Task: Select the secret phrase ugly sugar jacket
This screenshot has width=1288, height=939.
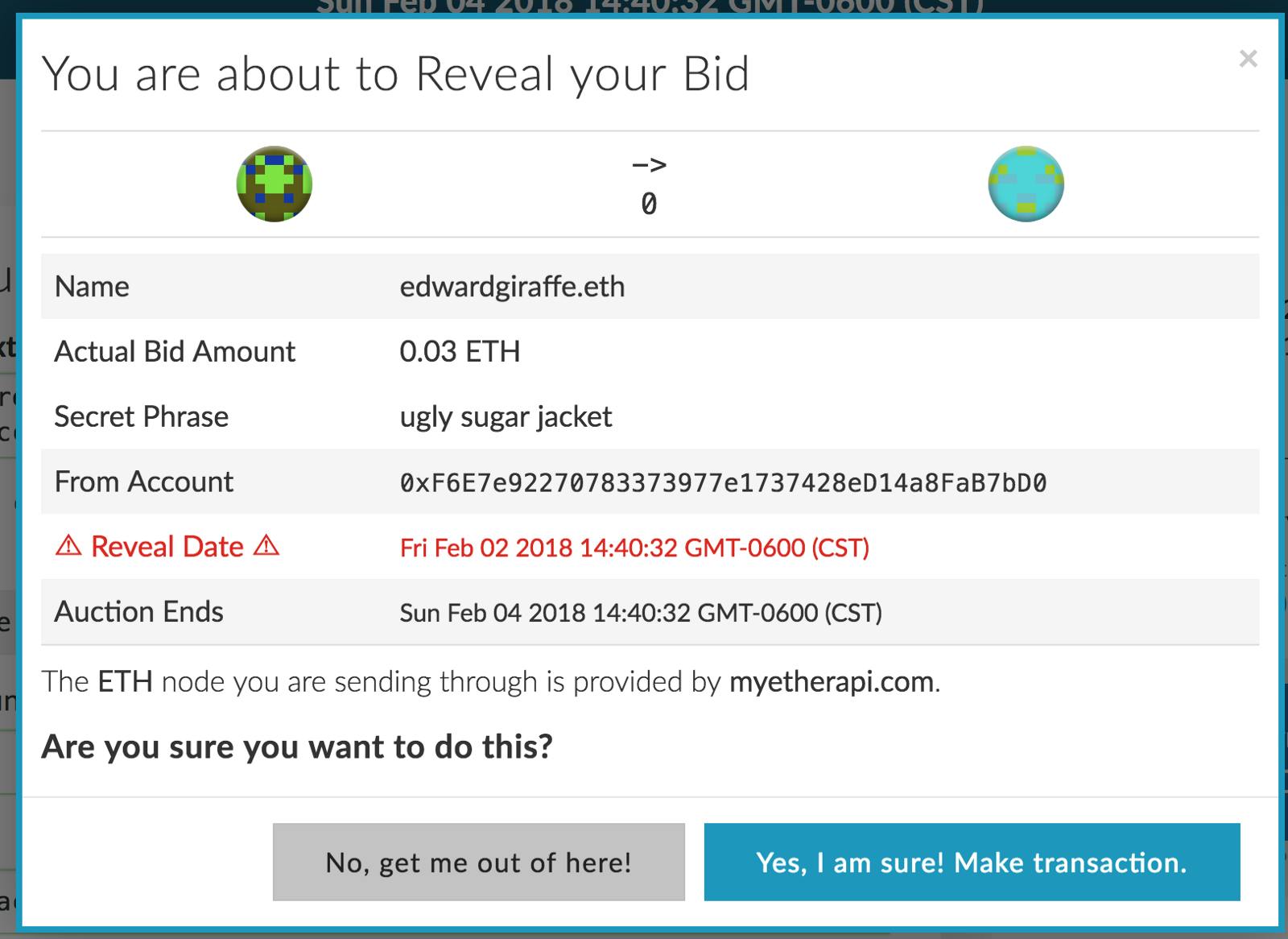Action: coord(507,416)
